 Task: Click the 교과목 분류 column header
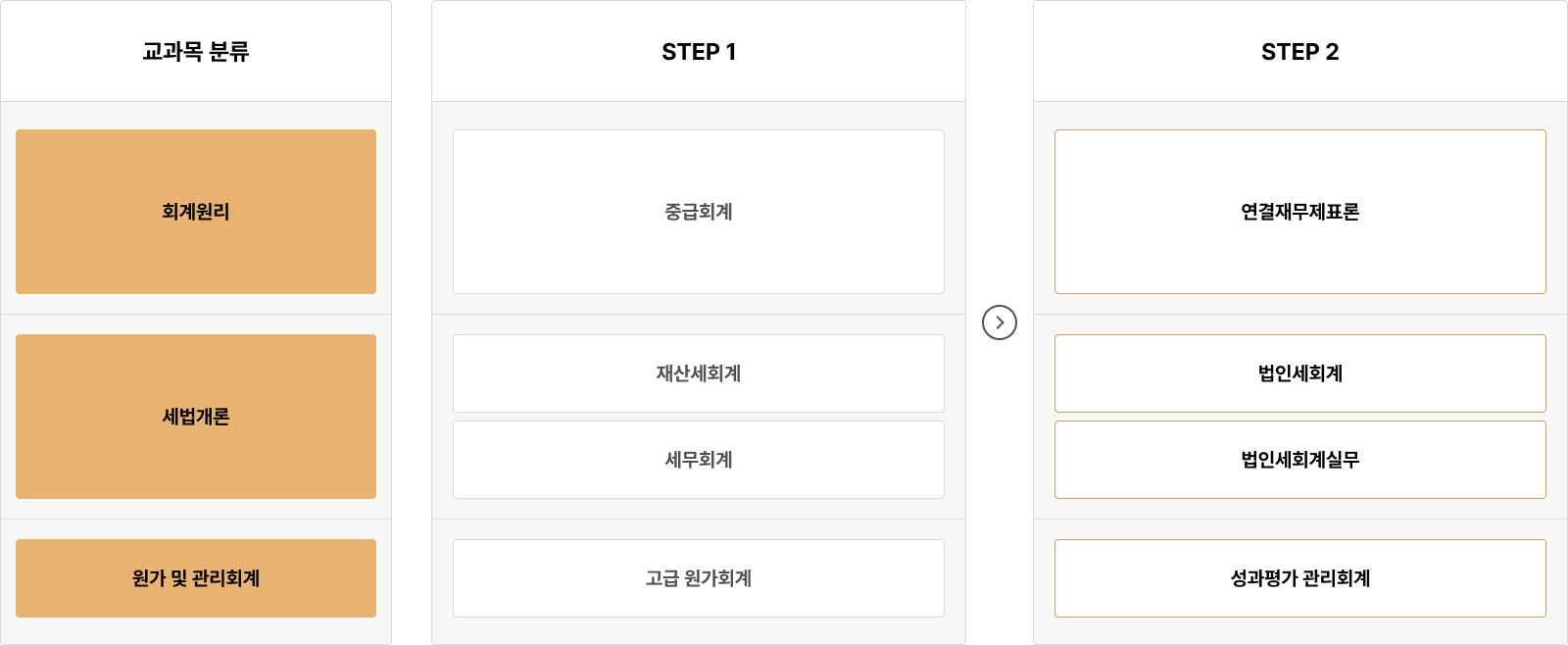195,52
